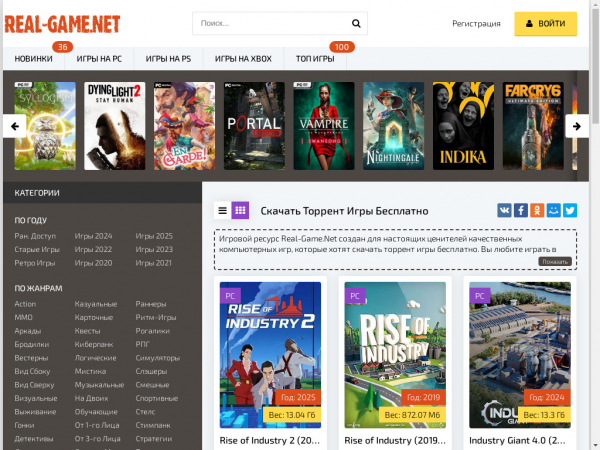Click the search magnifier icon
The width and height of the screenshot is (600, 450).
[x=356, y=23]
